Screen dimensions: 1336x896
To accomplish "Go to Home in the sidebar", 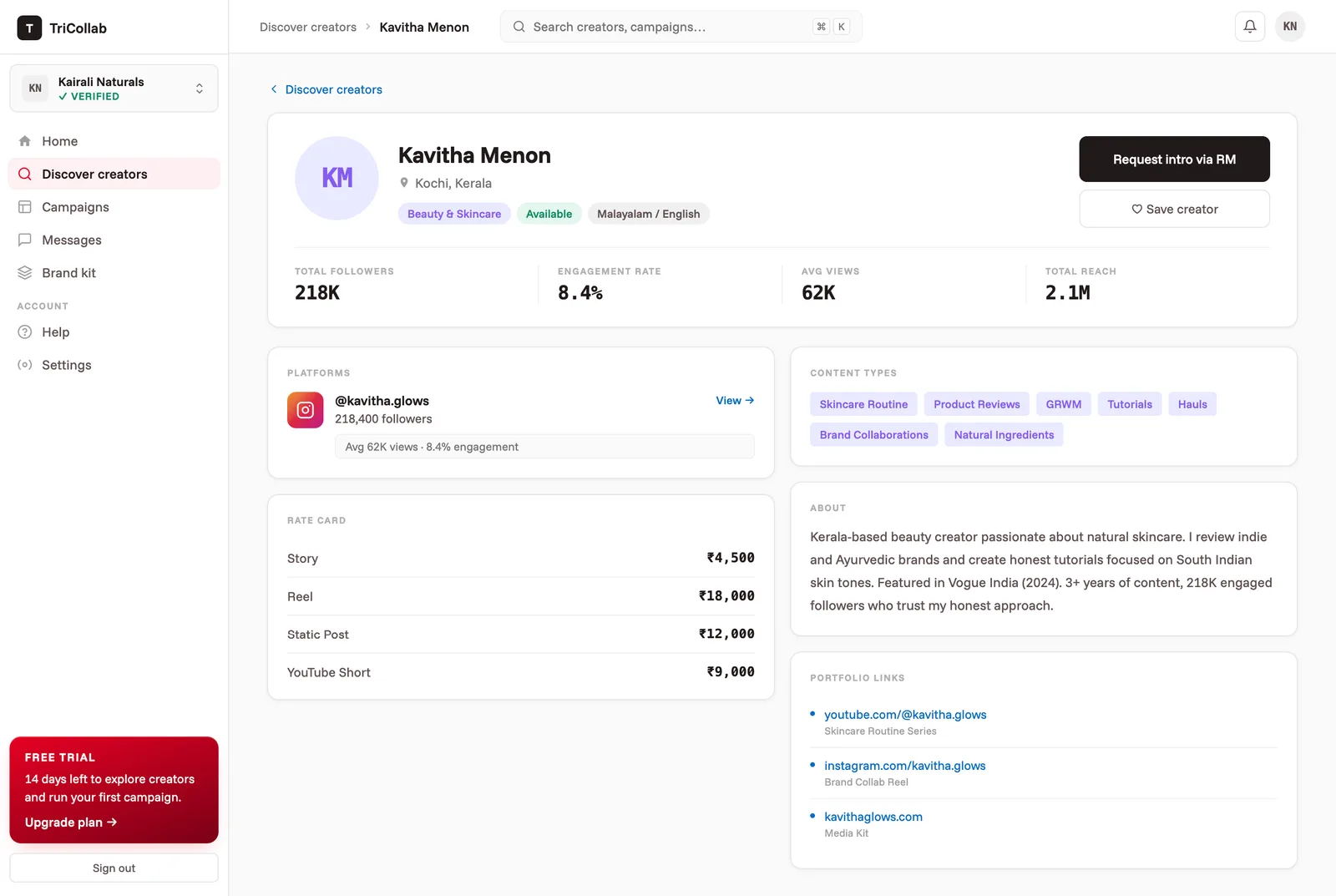I will pyautogui.click(x=114, y=141).
